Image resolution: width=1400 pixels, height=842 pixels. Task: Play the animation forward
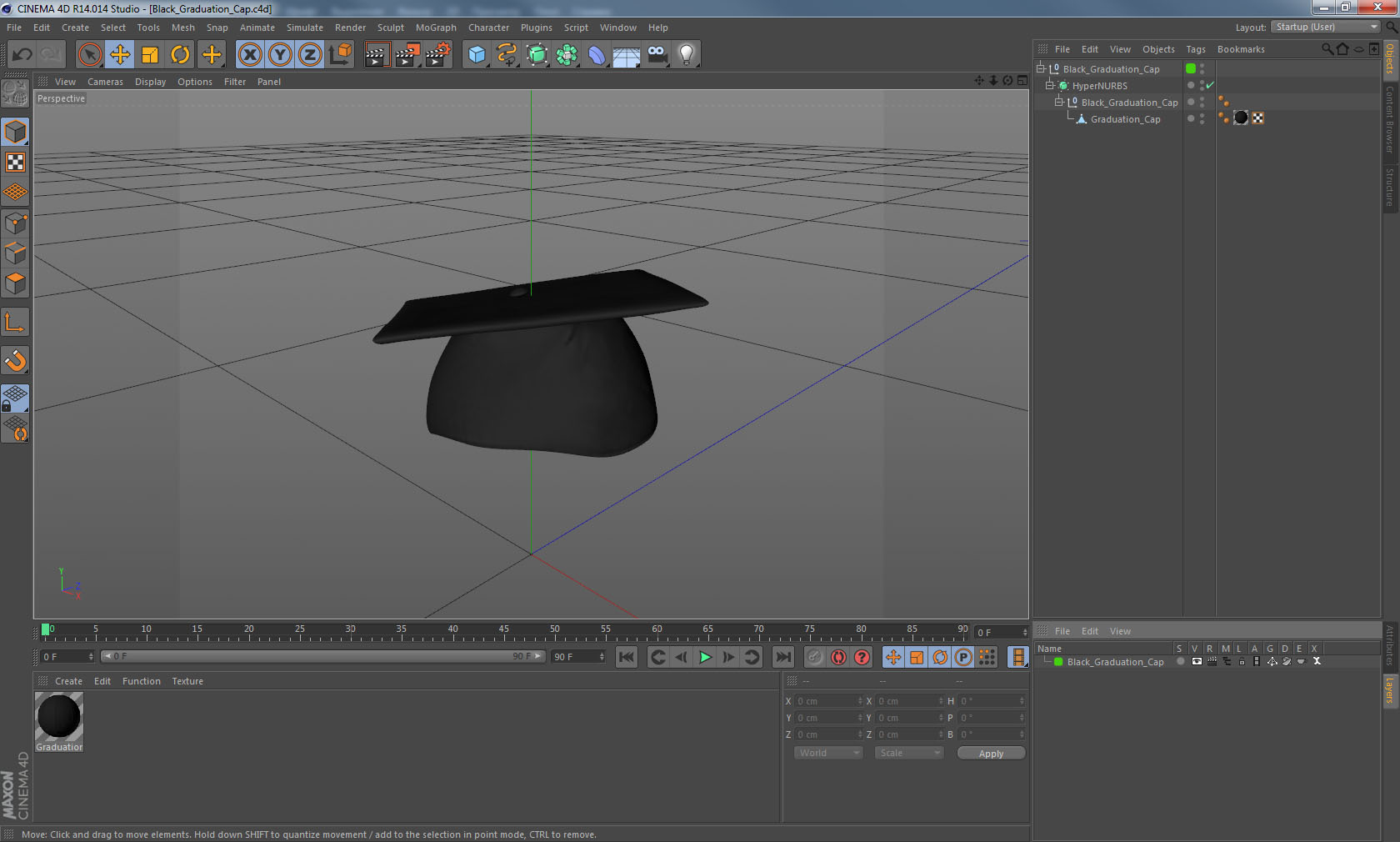click(705, 657)
